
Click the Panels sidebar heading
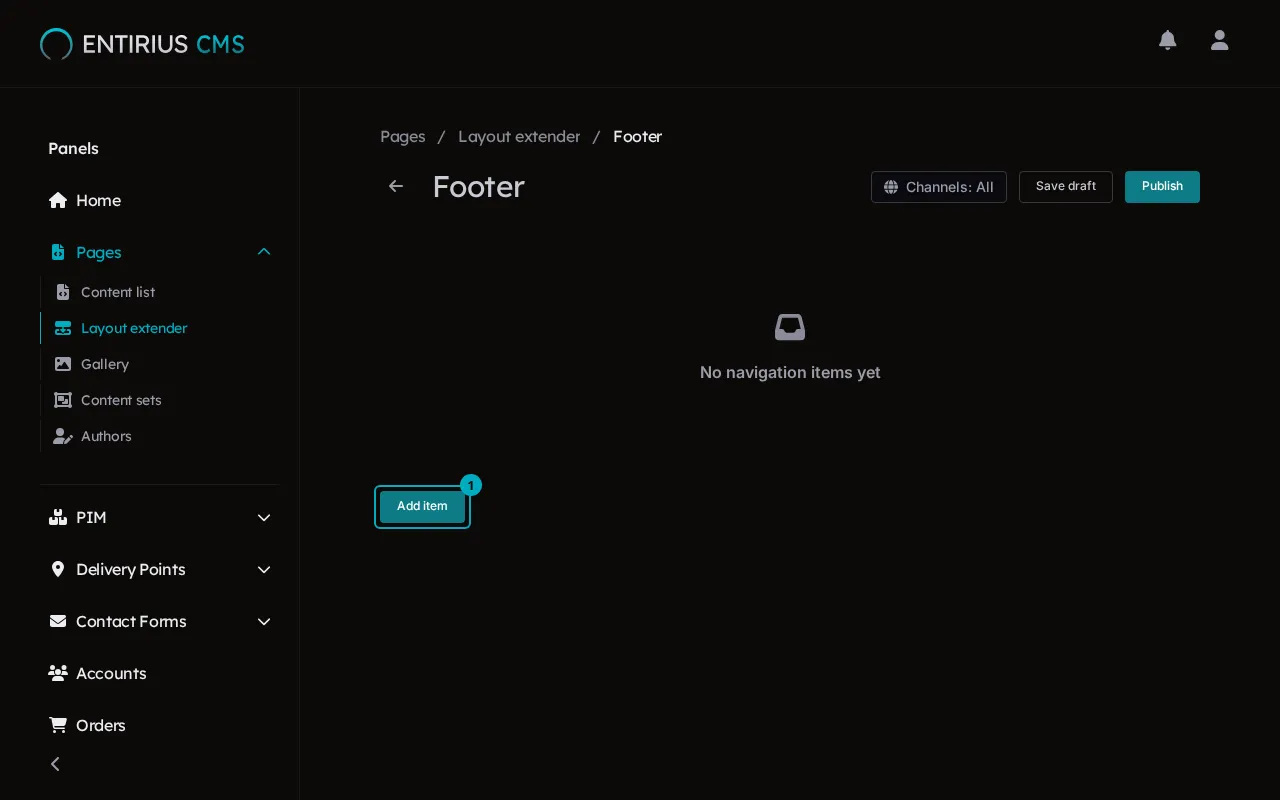(x=74, y=148)
